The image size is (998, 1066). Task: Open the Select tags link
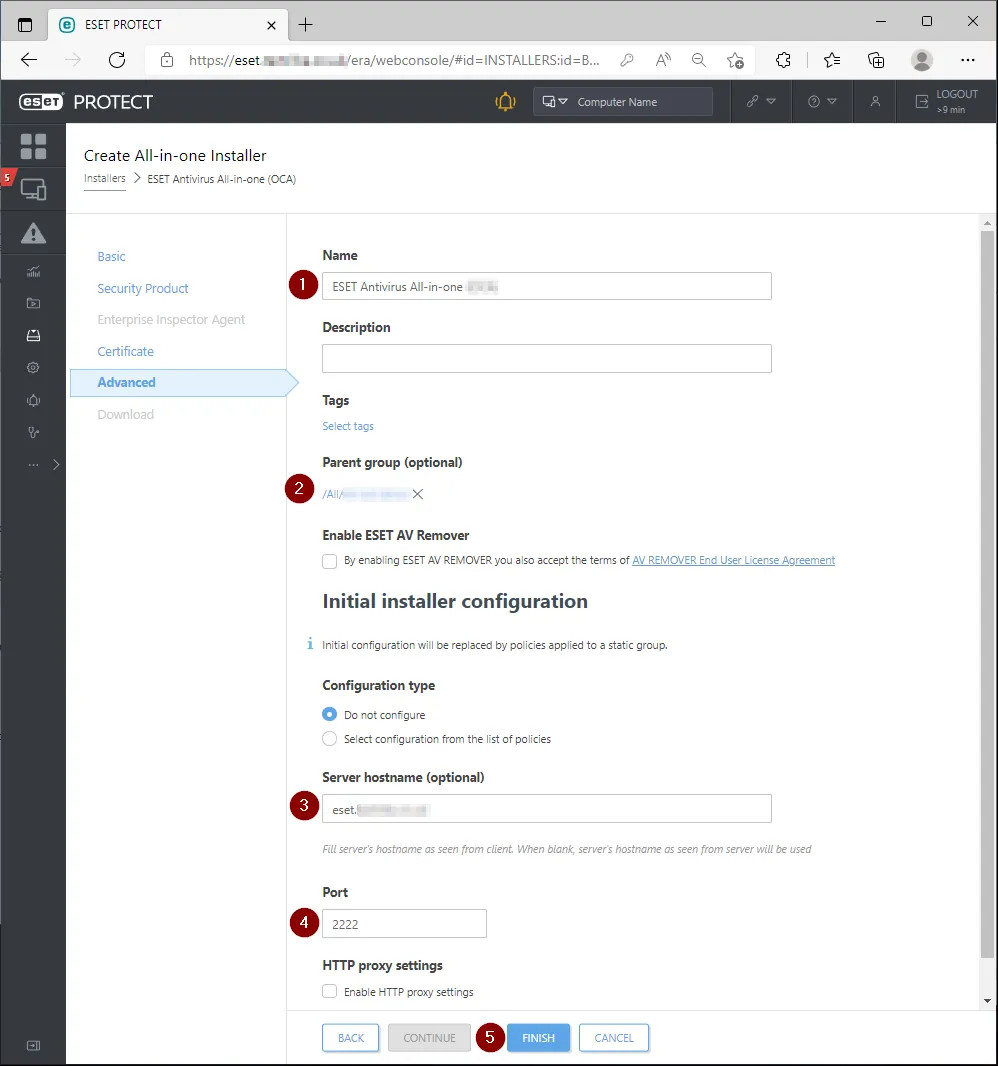click(x=348, y=426)
